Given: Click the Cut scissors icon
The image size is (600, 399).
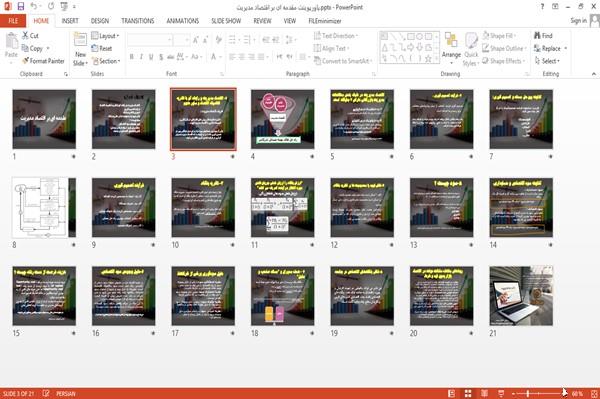Looking at the screenshot, I should [25, 36].
